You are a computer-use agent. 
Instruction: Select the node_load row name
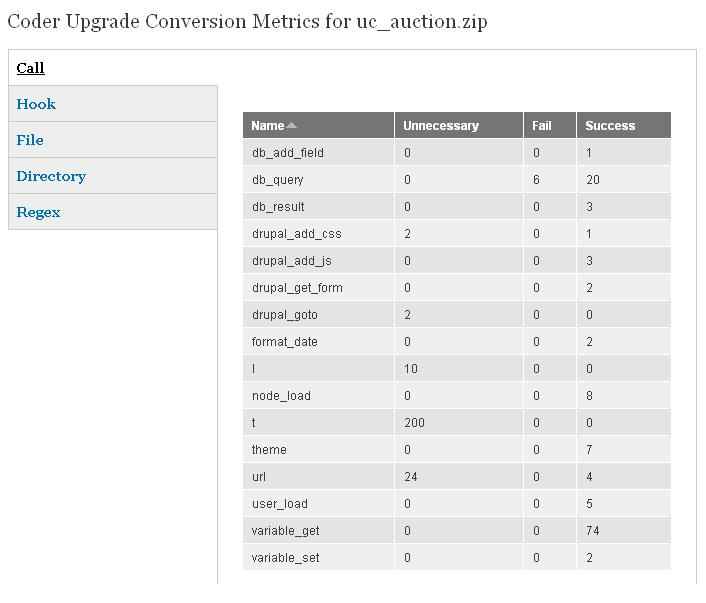coord(281,396)
